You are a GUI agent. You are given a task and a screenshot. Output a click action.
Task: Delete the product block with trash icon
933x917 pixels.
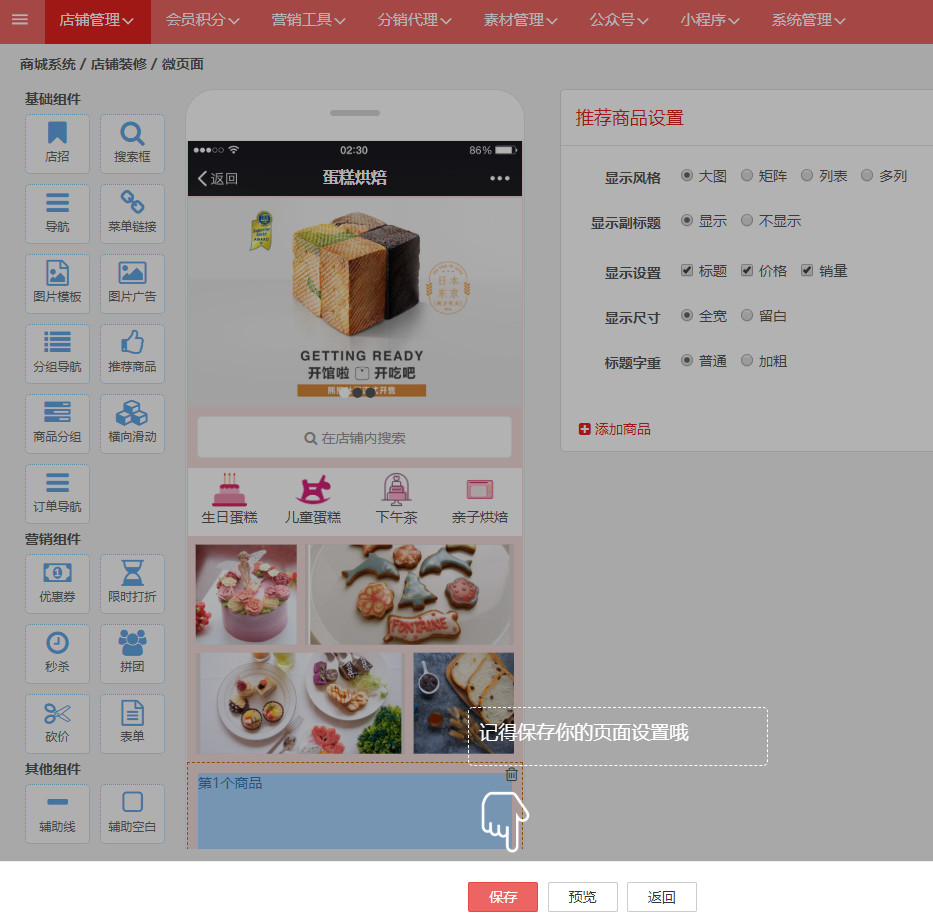511,774
